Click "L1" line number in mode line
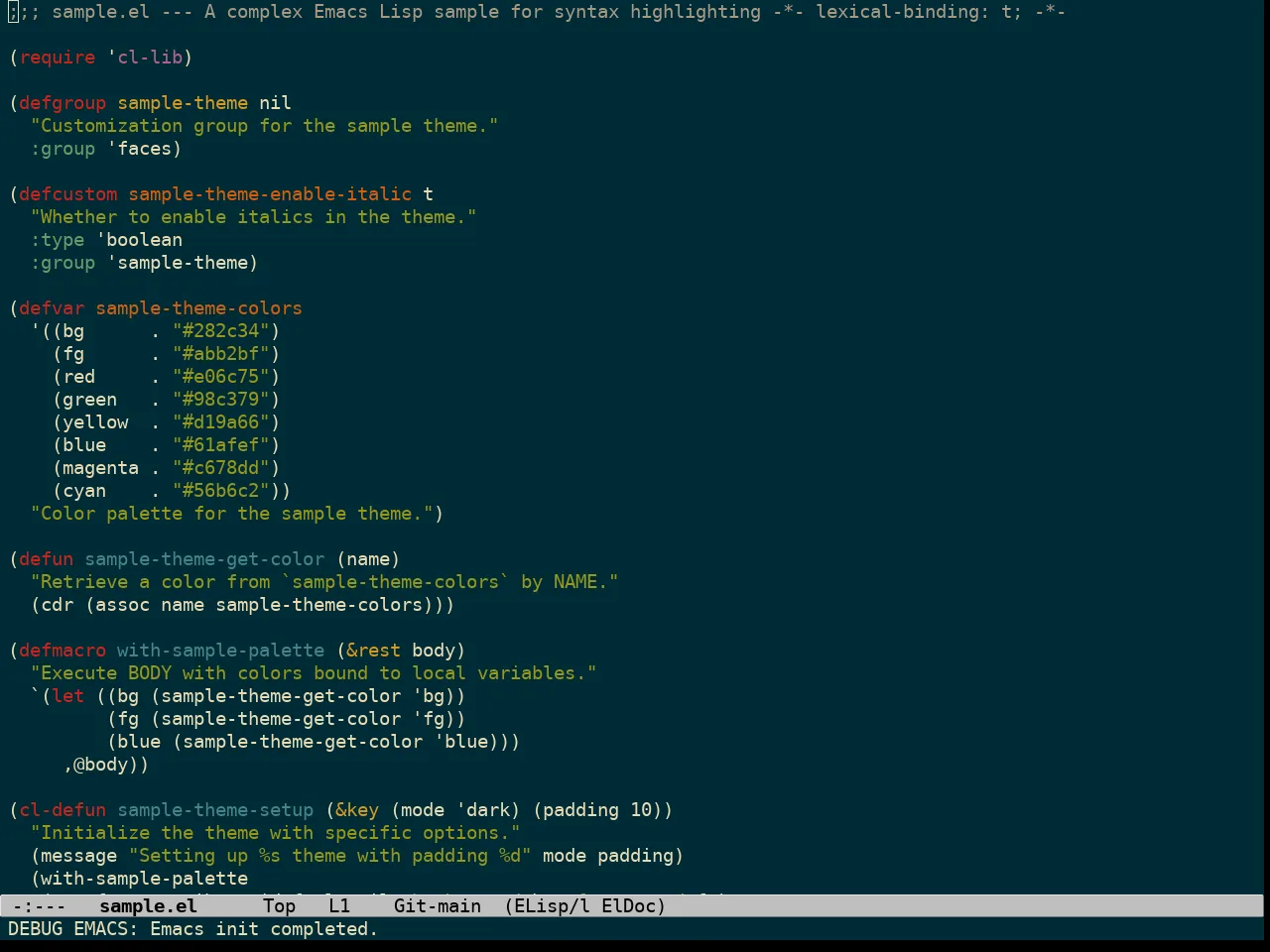The image size is (1270, 952). [339, 905]
